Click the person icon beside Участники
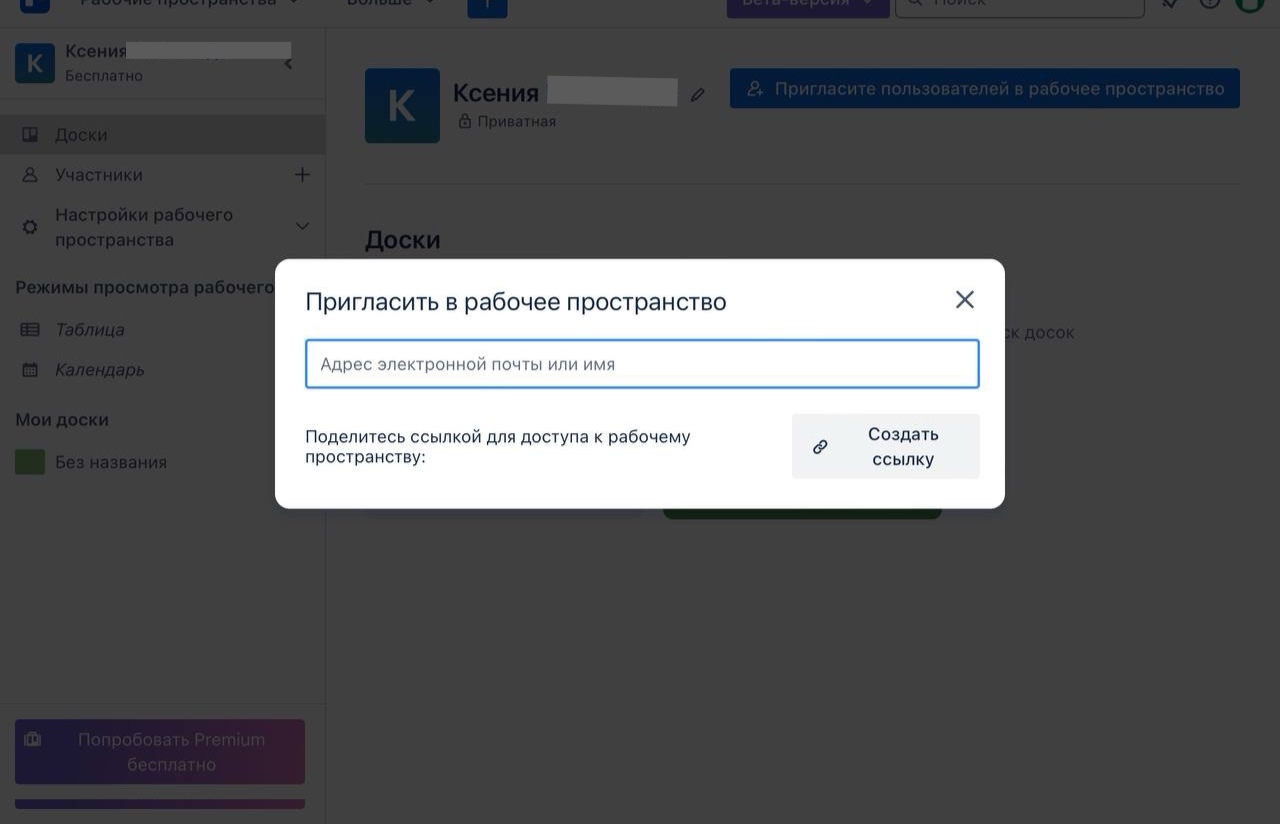 (x=30, y=175)
